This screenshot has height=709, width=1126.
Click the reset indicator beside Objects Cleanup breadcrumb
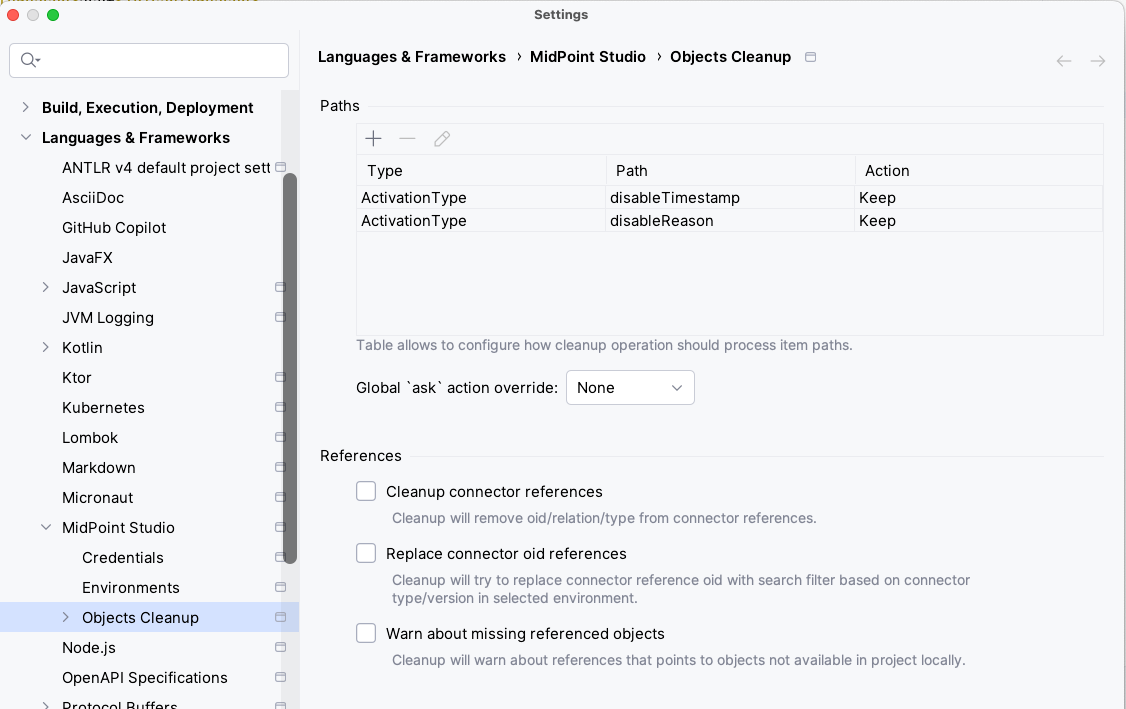coord(810,57)
